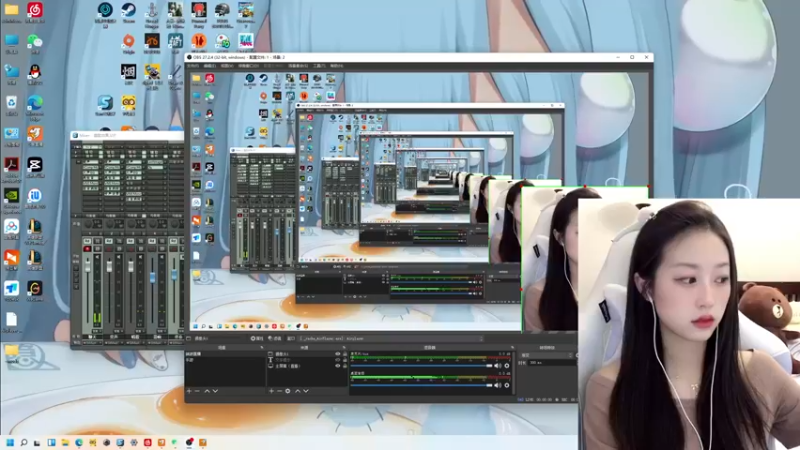Select the Steam desktop shortcut
Screen dimensions: 800x450
(129, 10)
